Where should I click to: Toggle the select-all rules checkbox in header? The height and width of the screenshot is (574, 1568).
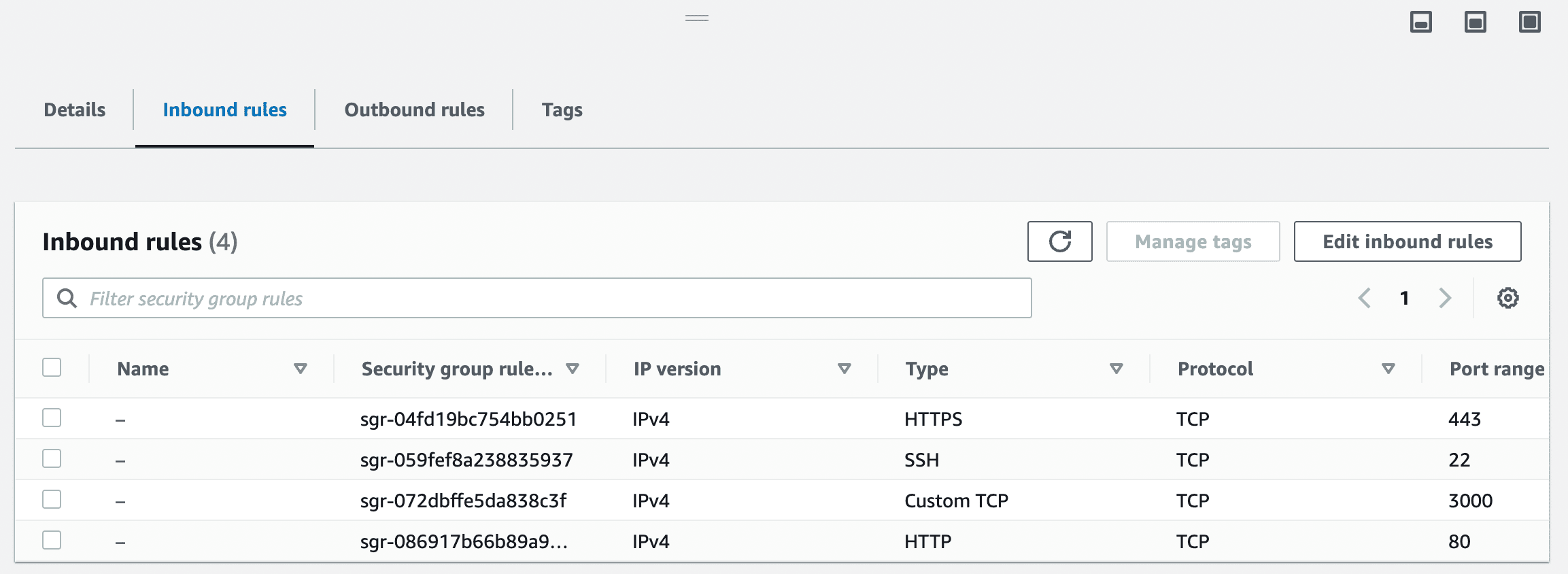(52, 368)
